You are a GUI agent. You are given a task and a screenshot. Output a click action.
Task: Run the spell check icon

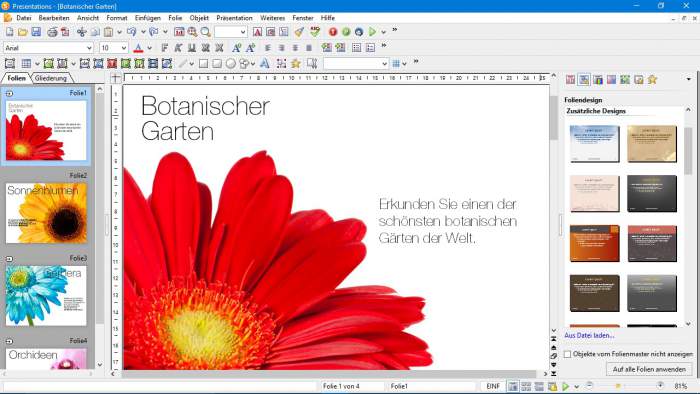(x=315, y=32)
